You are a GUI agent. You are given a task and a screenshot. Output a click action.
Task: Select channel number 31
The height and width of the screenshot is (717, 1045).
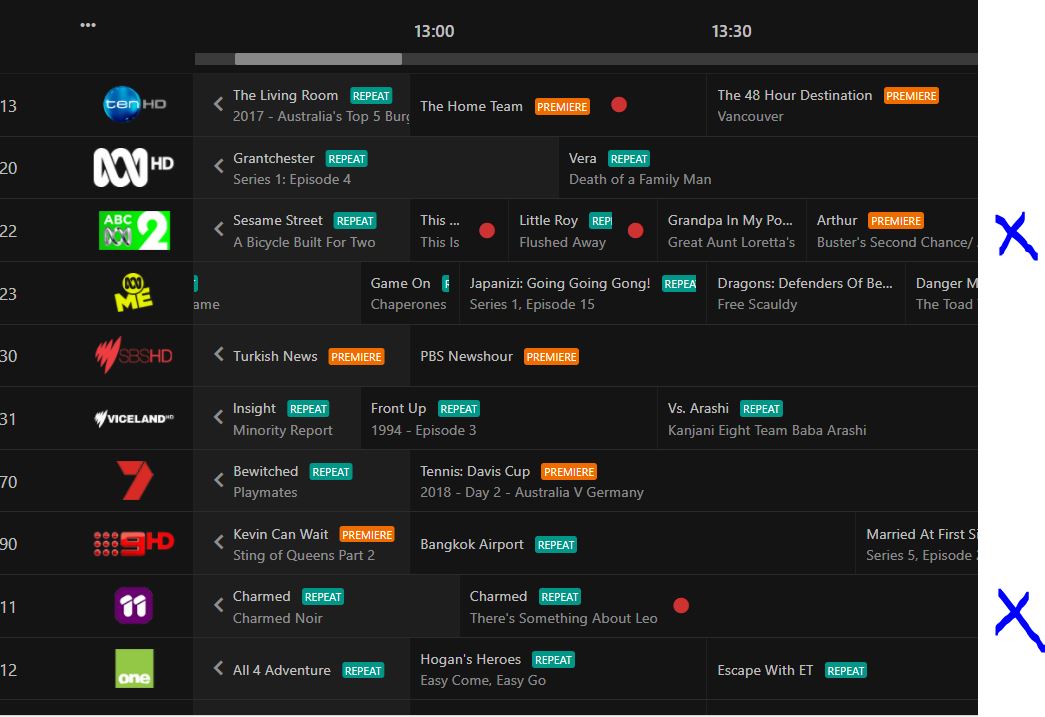[8, 419]
